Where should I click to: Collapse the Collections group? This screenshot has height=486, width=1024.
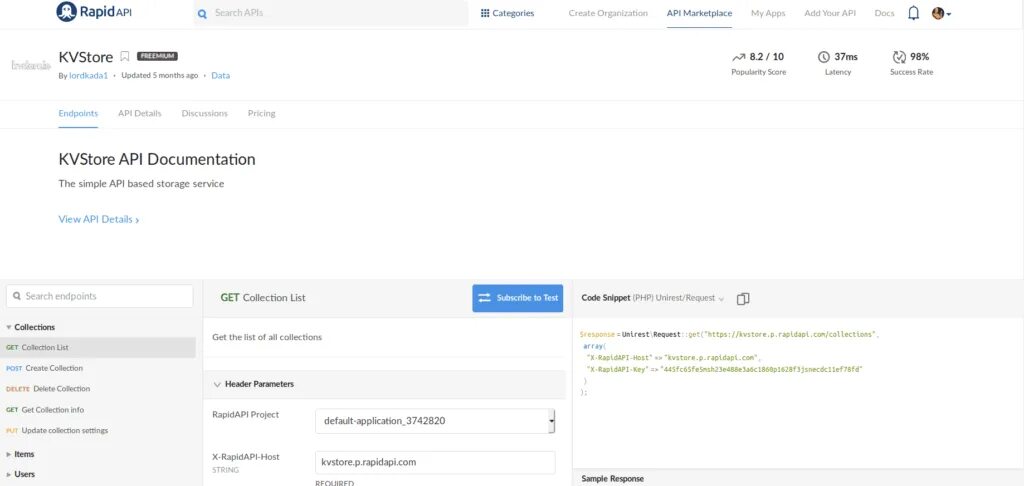tap(31, 327)
